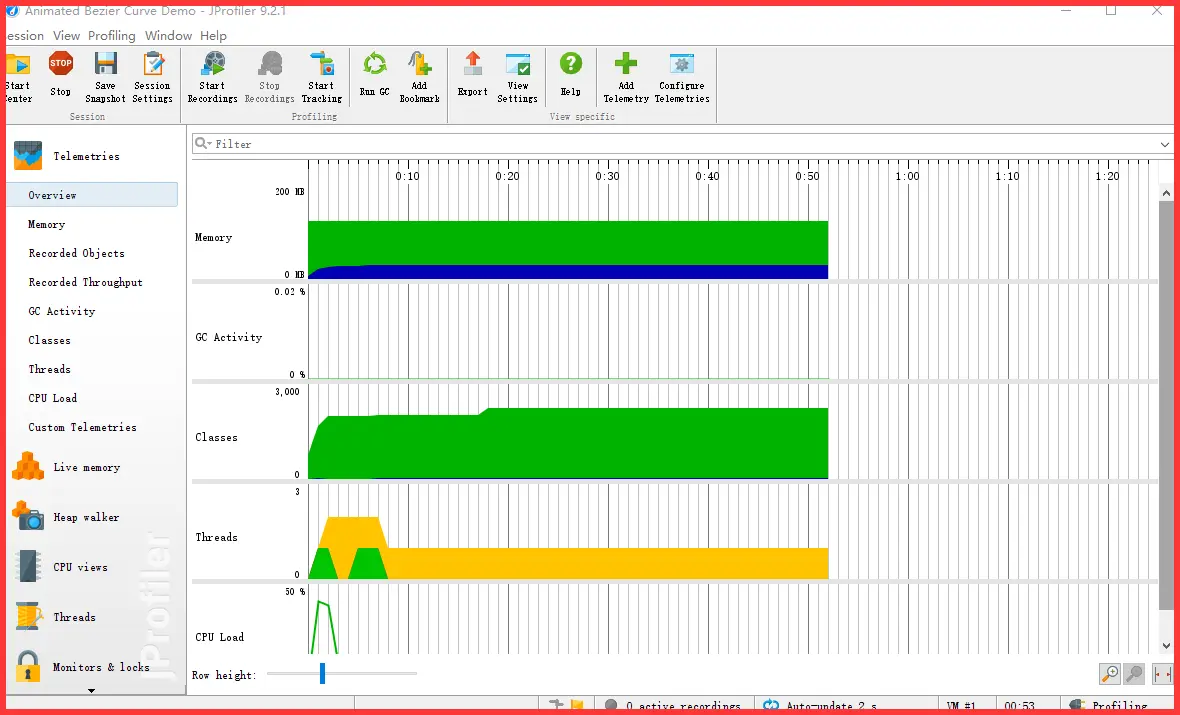Zoom in on the timeline
Screen dimensions: 1180x715
1110,674
